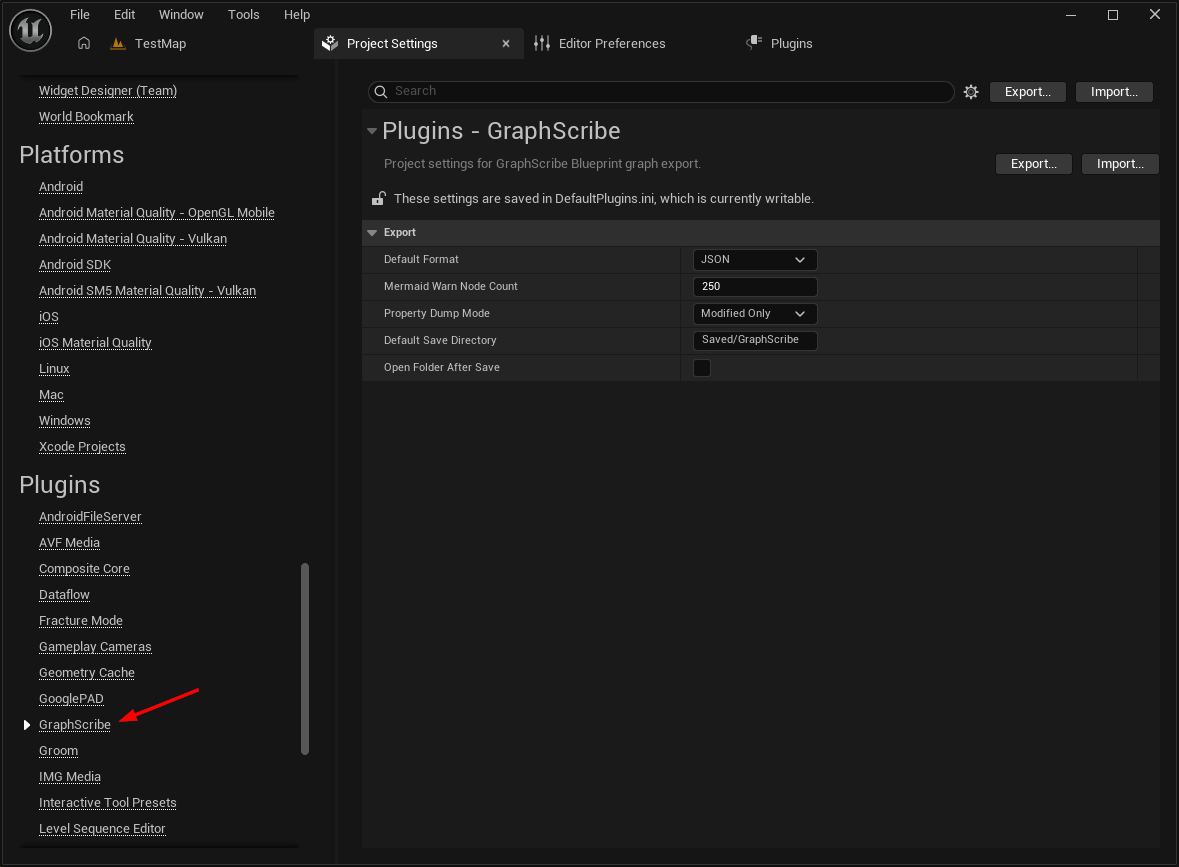
Task: Open Android Material Quality - Vulkan
Action: pyautogui.click(x=132, y=238)
